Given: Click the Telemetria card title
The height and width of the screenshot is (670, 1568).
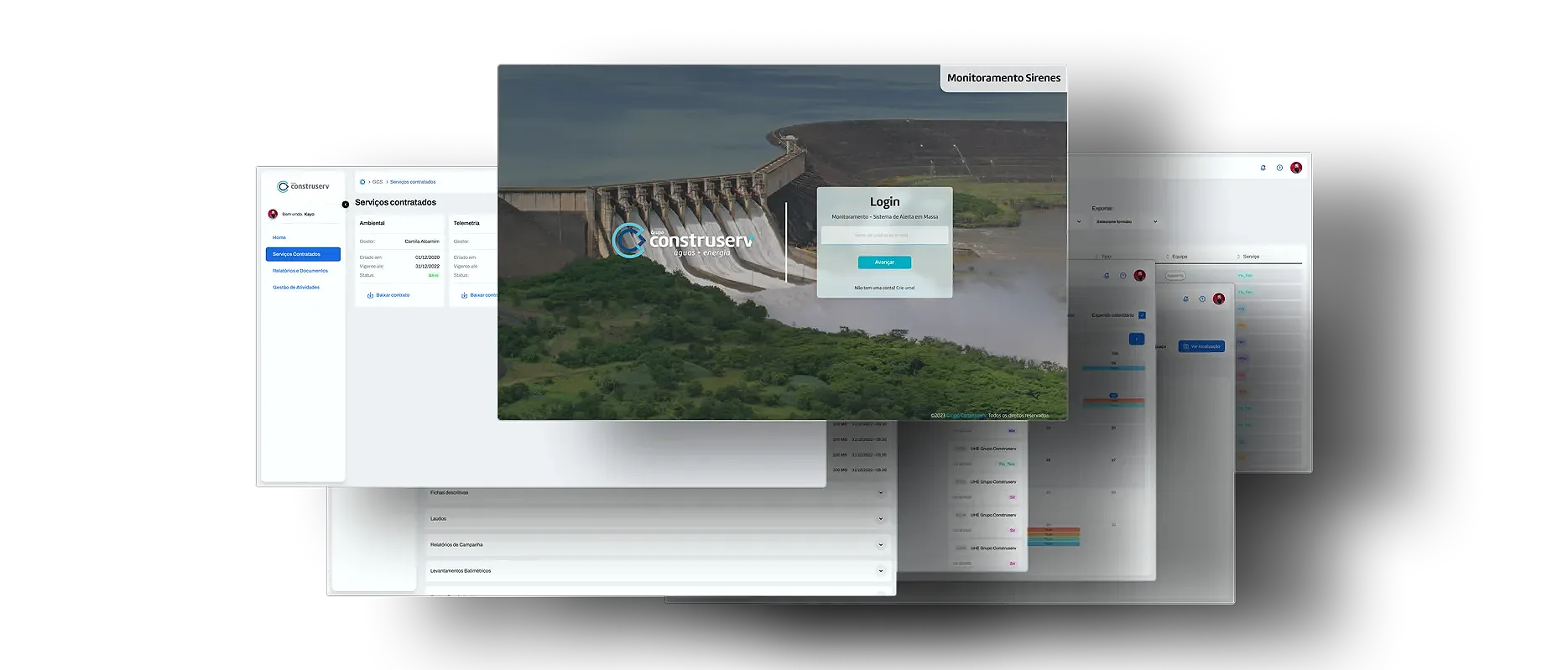Looking at the screenshot, I should click(x=466, y=223).
